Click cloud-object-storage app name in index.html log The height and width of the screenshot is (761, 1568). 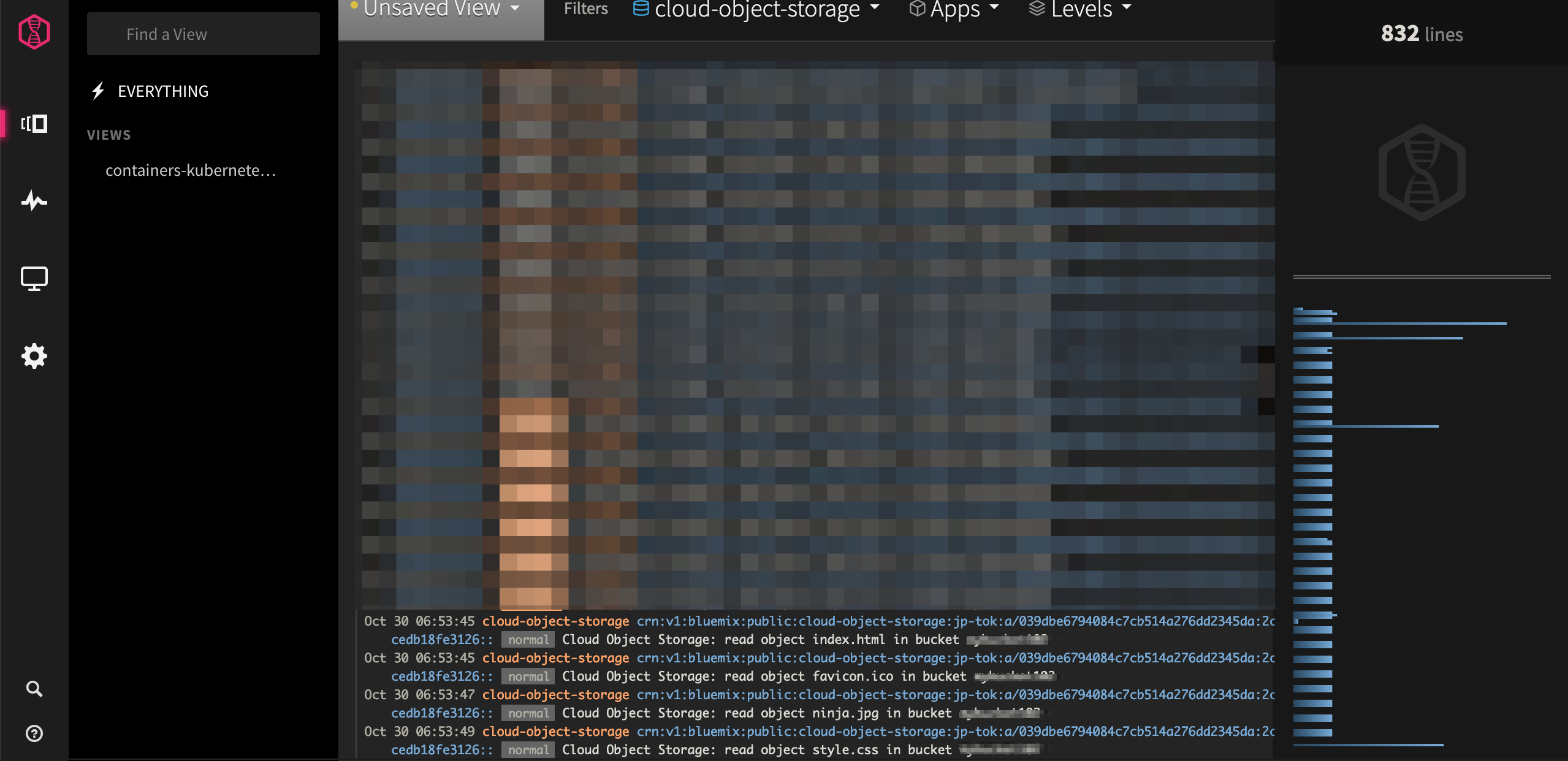[555, 621]
